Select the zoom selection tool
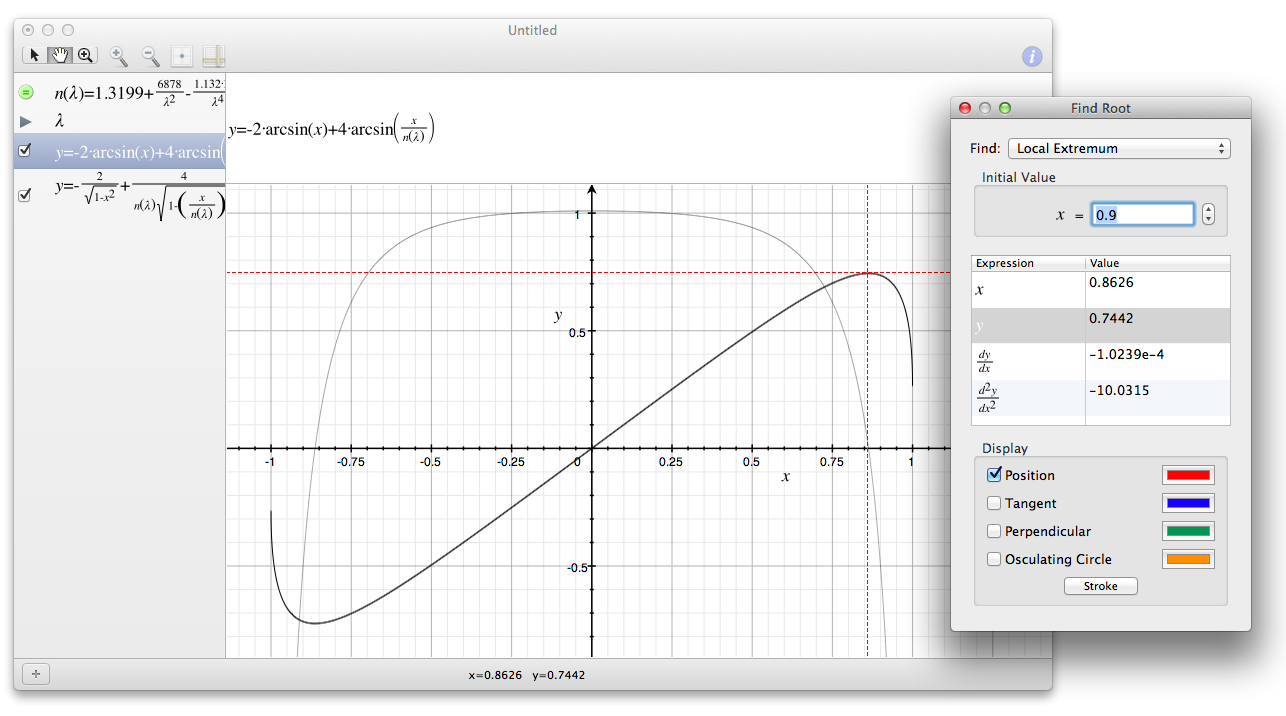1286x716 pixels. [x=85, y=56]
